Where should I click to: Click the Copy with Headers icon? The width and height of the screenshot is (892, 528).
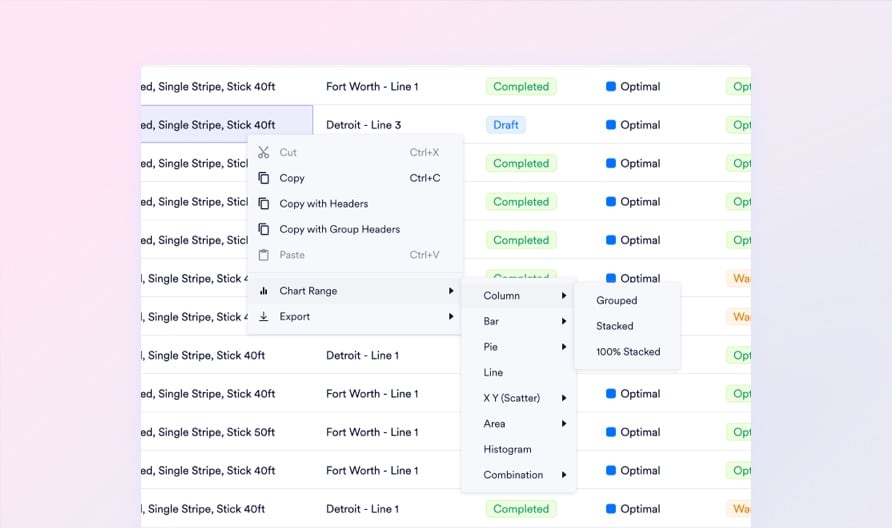click(263, 204)
